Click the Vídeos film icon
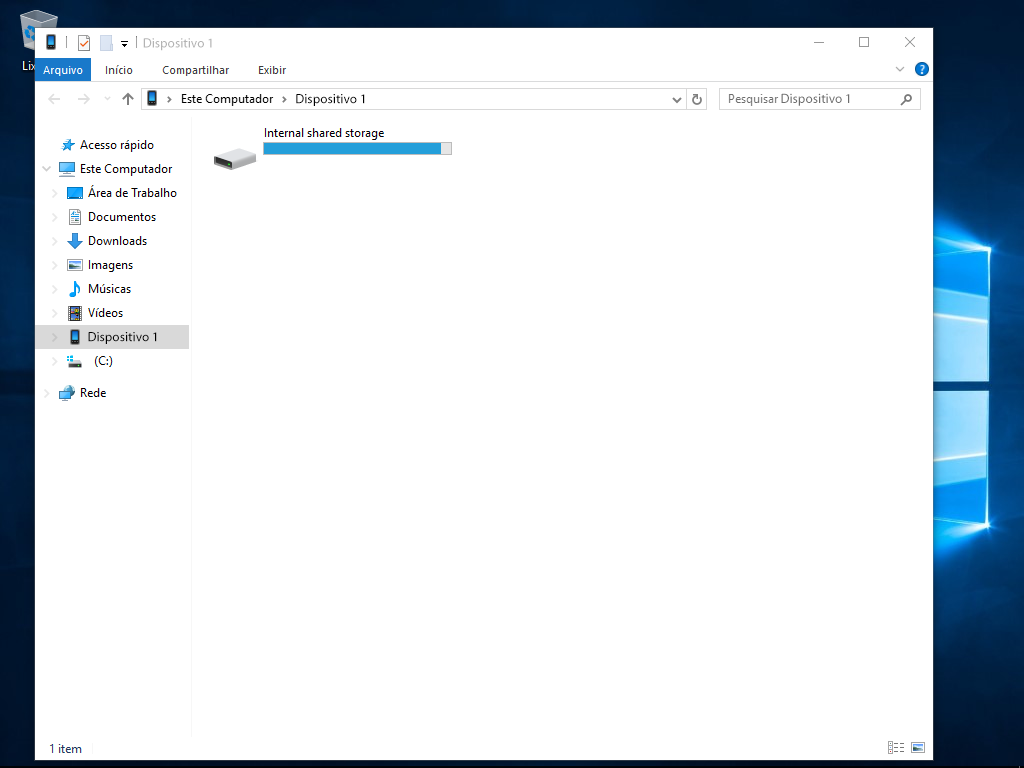 [x=75, y=313]
